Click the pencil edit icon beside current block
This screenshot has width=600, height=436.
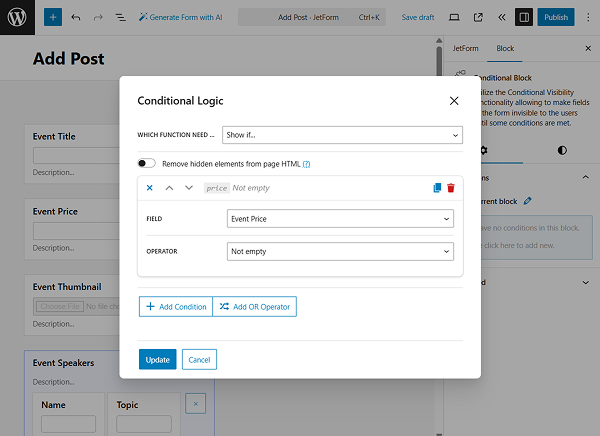pos(528,201)
